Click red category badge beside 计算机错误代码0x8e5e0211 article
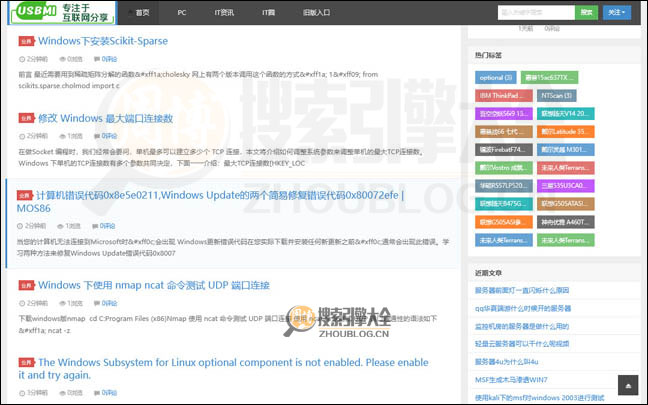The height and width of the screenshot is (405, 648). 25,195
